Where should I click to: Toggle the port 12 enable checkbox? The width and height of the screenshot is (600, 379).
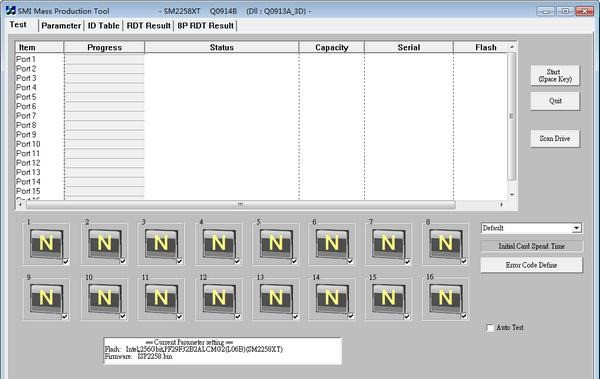tap(238, 316)
